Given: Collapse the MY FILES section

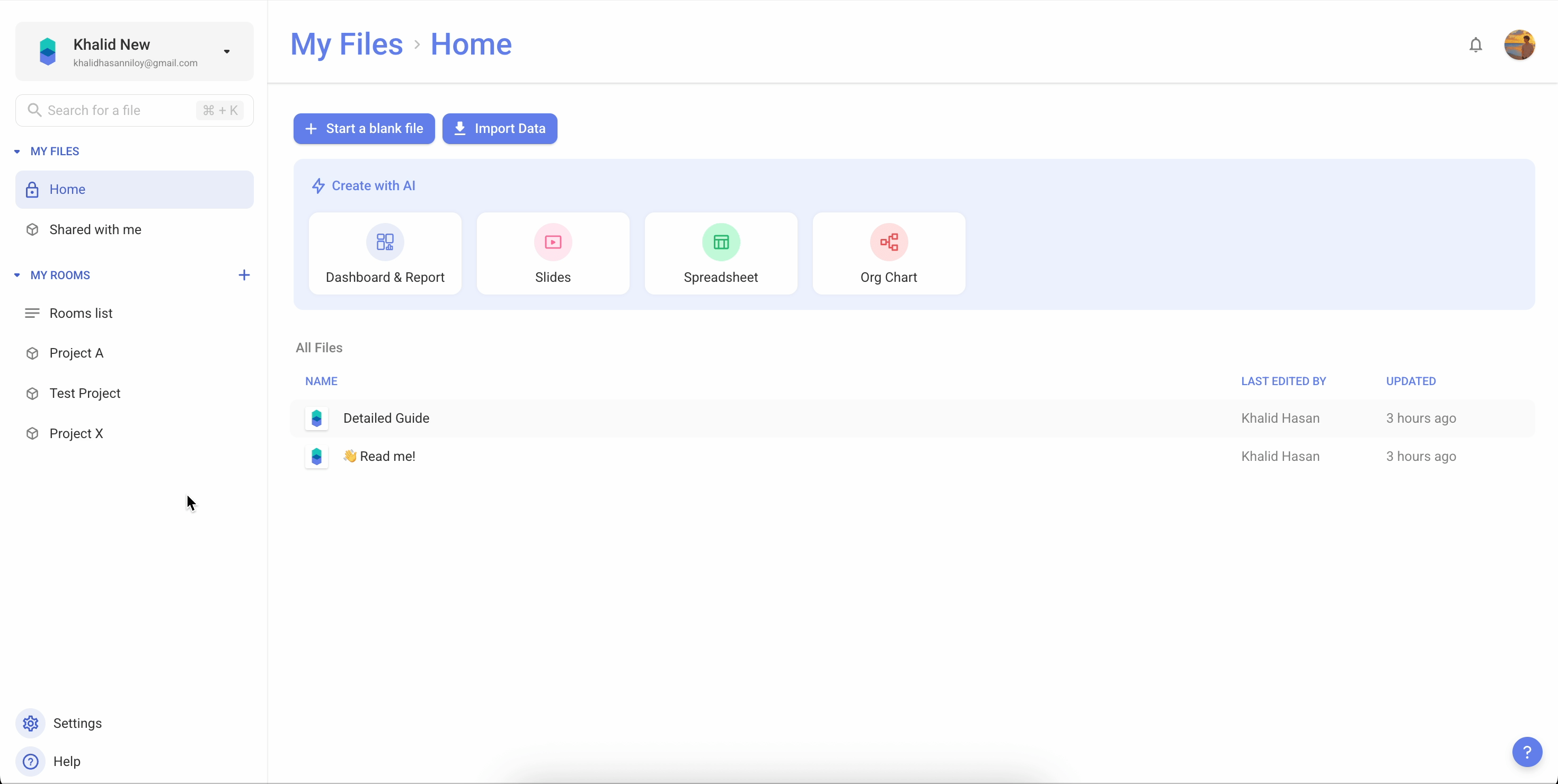Looking at the screenshot, I should click(x=17, y=151).
